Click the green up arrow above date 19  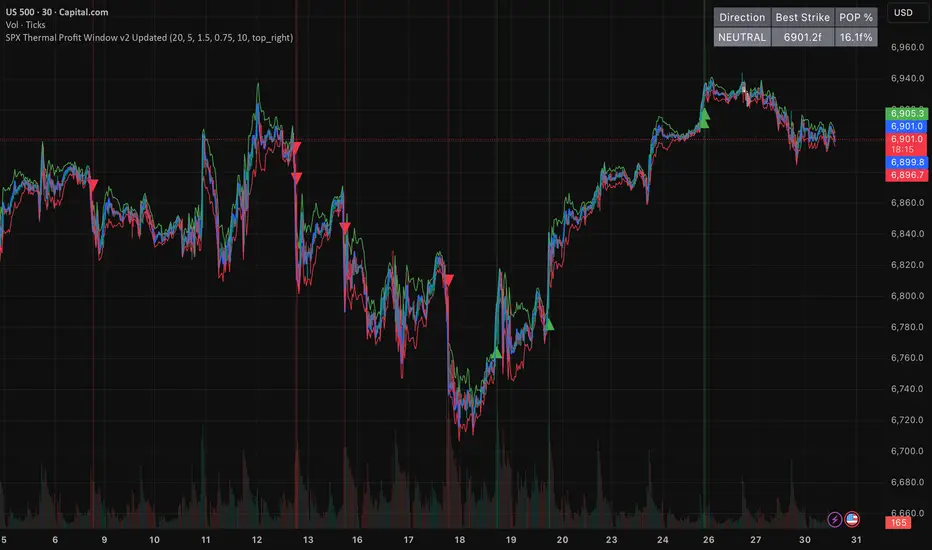click(497, 352)
